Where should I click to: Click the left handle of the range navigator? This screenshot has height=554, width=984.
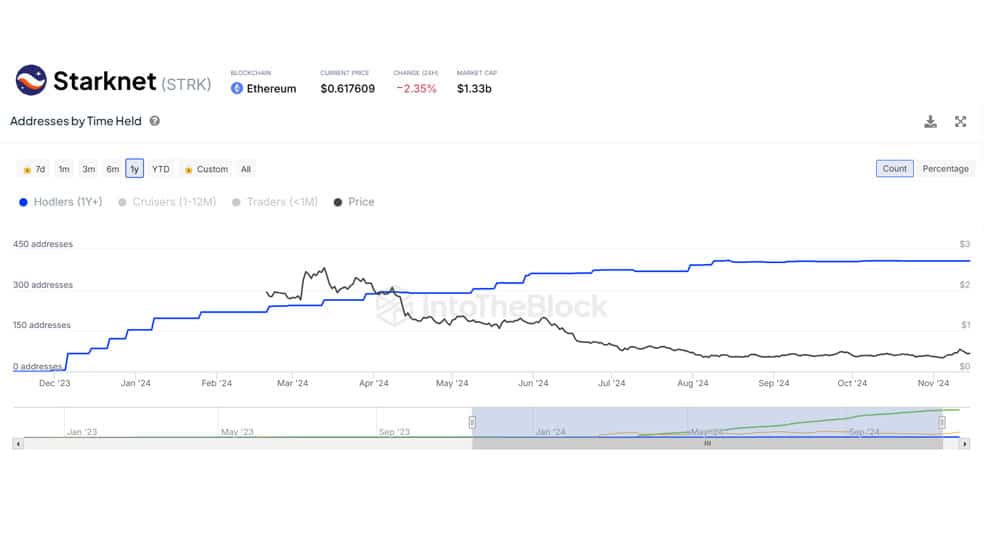472,422
